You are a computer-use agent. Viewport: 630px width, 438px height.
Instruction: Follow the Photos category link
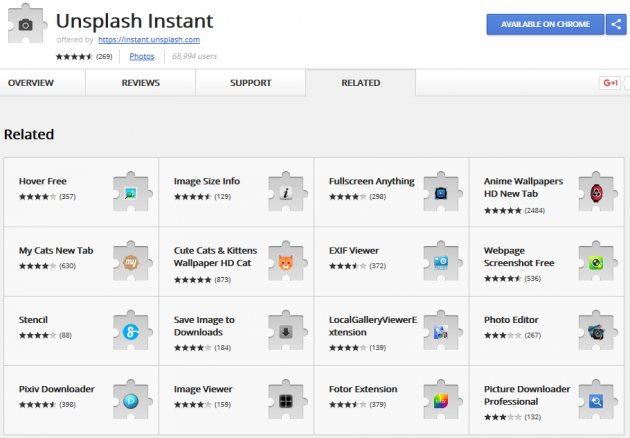(x=142, y=57)
